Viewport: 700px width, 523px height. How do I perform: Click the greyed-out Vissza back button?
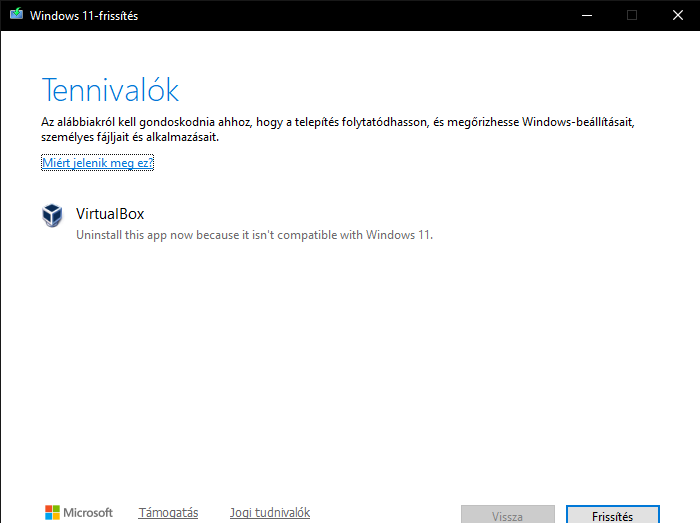[x=508, y=515]
